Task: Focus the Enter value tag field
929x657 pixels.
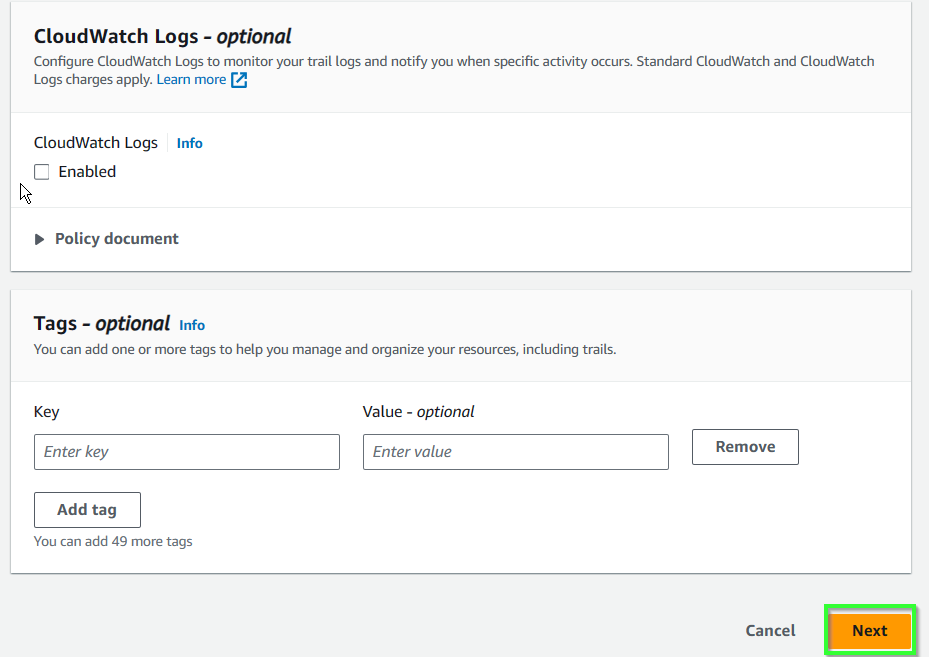Action: 515,452
